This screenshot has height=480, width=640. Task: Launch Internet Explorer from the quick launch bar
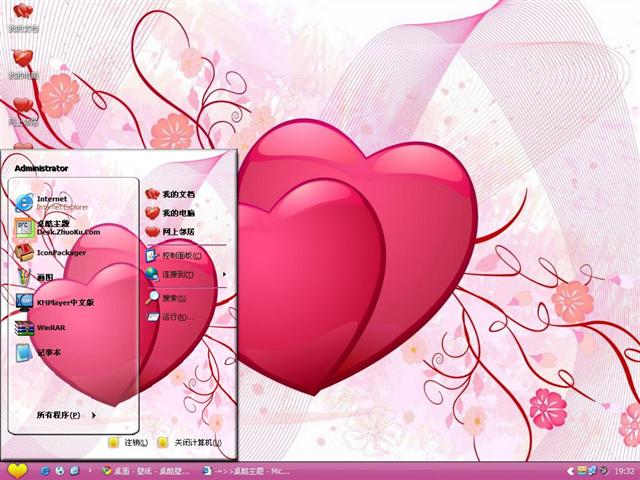pyautogui.click(x=44, y=471)
